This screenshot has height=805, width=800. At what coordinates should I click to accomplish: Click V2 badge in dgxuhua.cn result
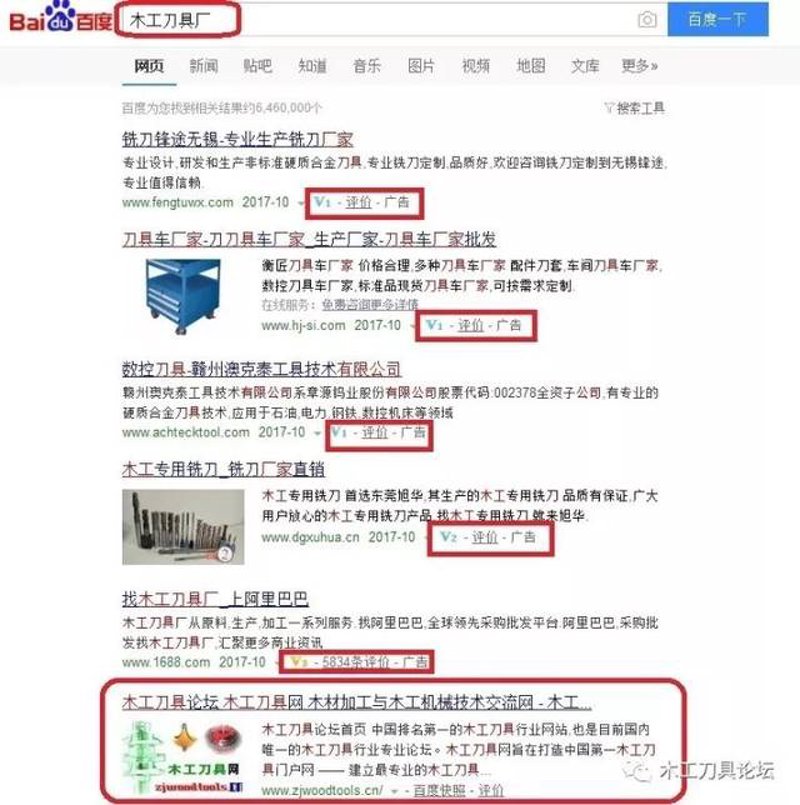pos(449,537)
